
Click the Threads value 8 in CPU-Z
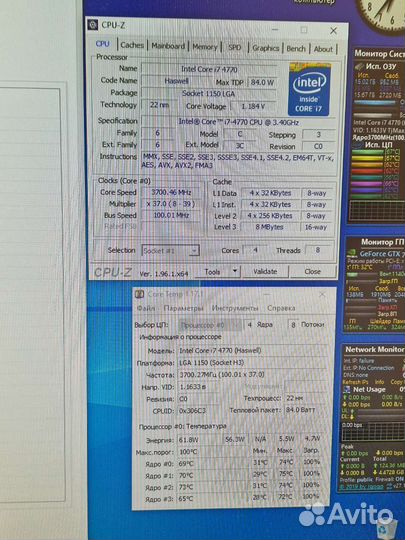tap(318, 250)
